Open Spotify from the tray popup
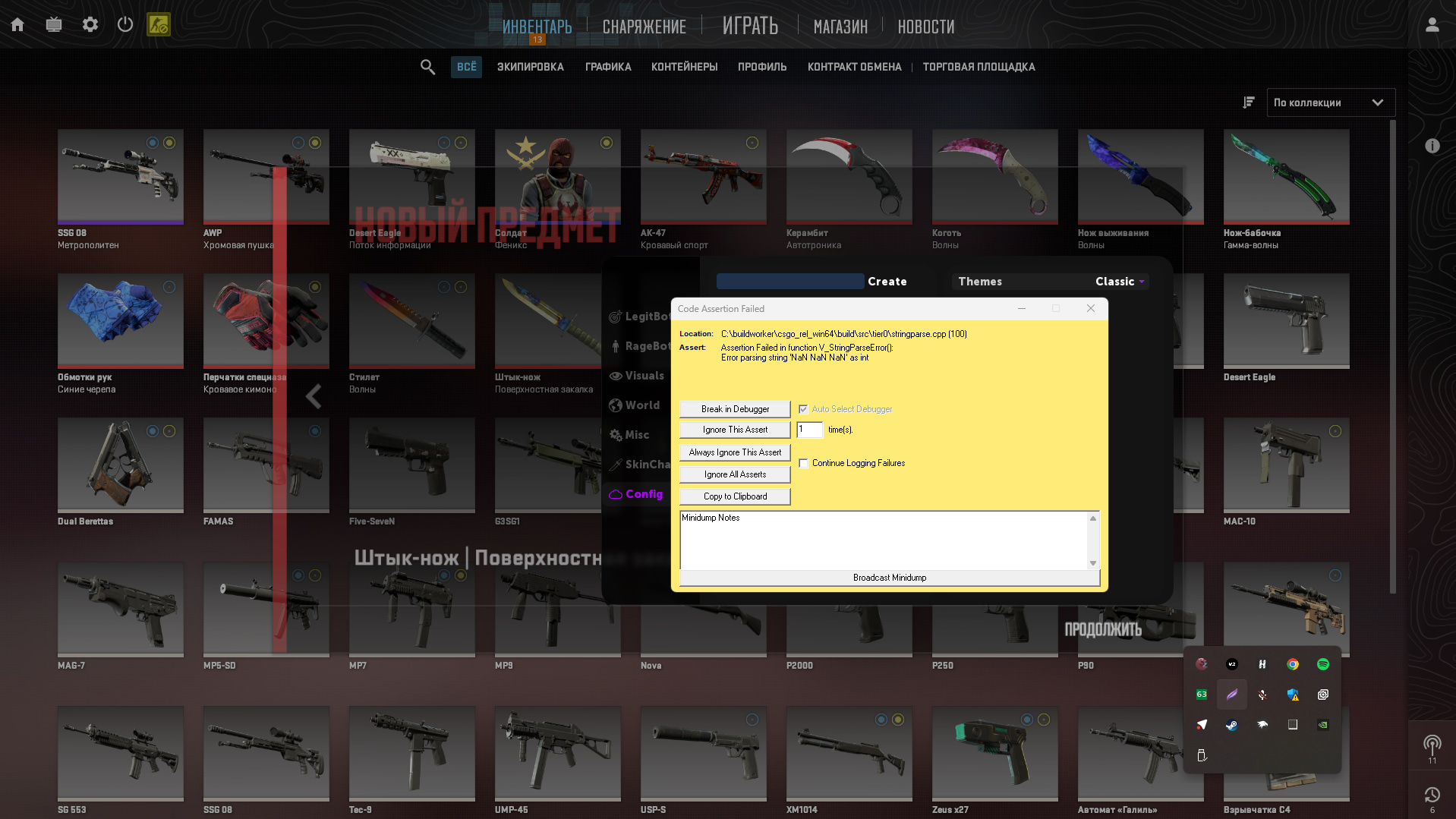Image resolution: width=1456 pixels, height=819 pixels. coord(1322,664)
